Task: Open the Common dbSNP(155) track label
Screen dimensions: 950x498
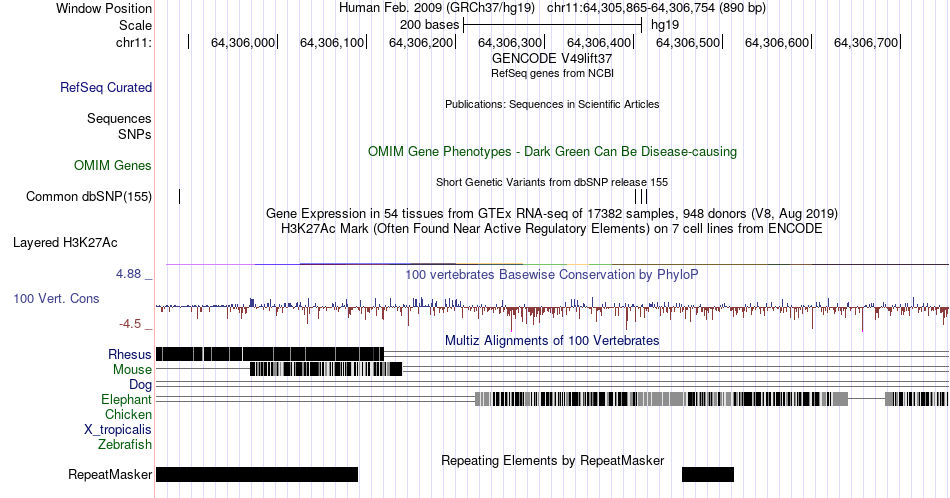Action: [x=89, y=196]
